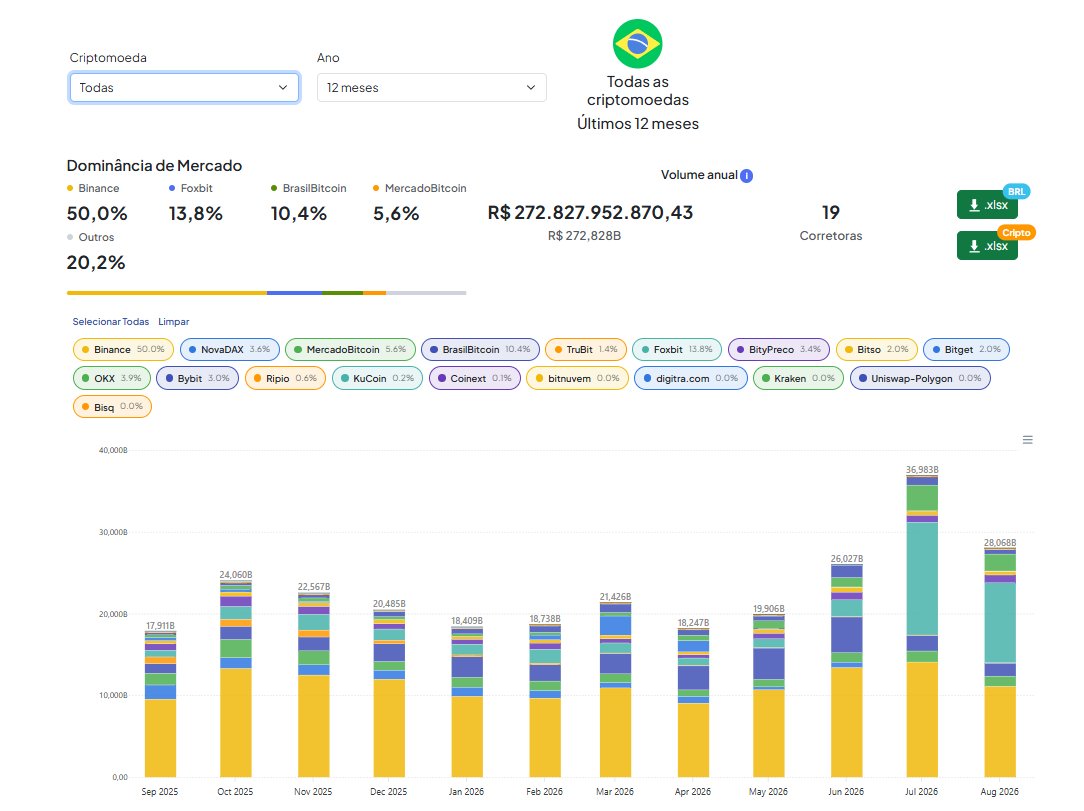Toggle the digitra.com exchange chip
The width and height of the screenshot is (1084, 811).
coord(691,378)
